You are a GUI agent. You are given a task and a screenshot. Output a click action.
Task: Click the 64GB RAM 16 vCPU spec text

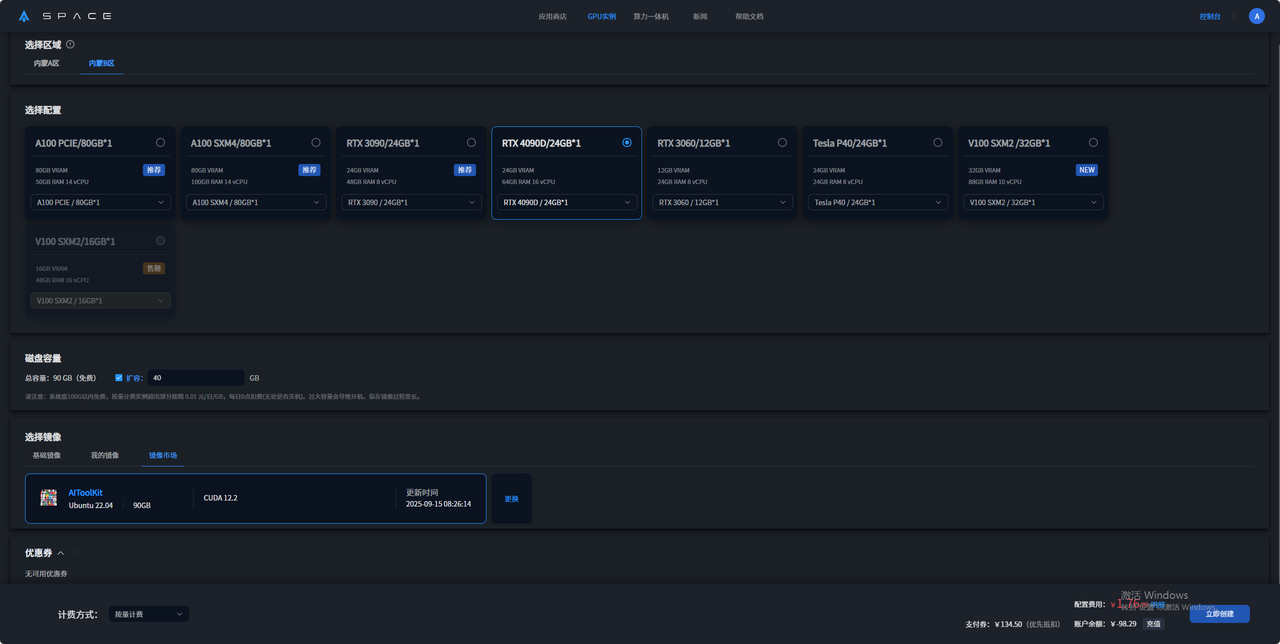528,182
